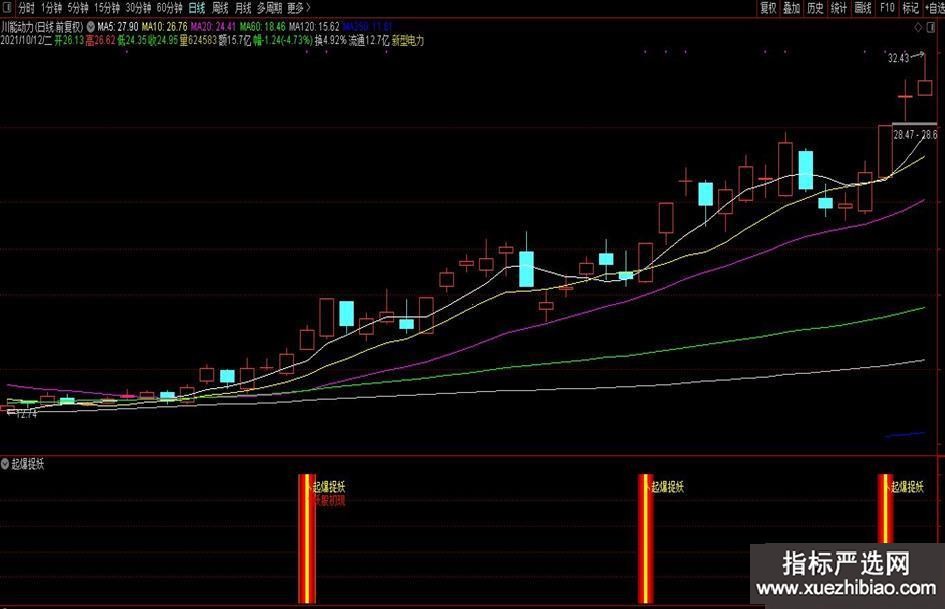The image size is (945, 609).
Task: Click the 起爆捉妖 indicator panel title
Action: (x=28, y=464)
